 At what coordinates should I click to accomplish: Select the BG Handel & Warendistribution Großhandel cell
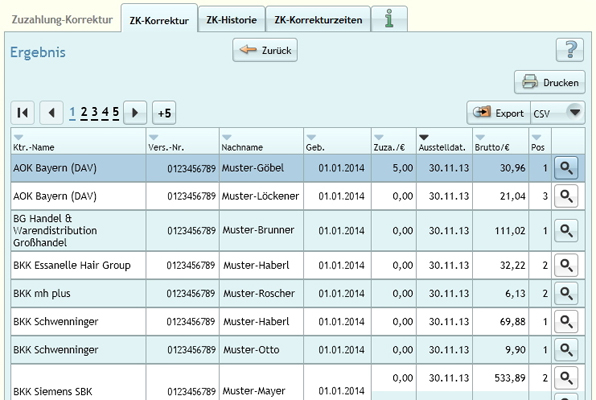78,230
